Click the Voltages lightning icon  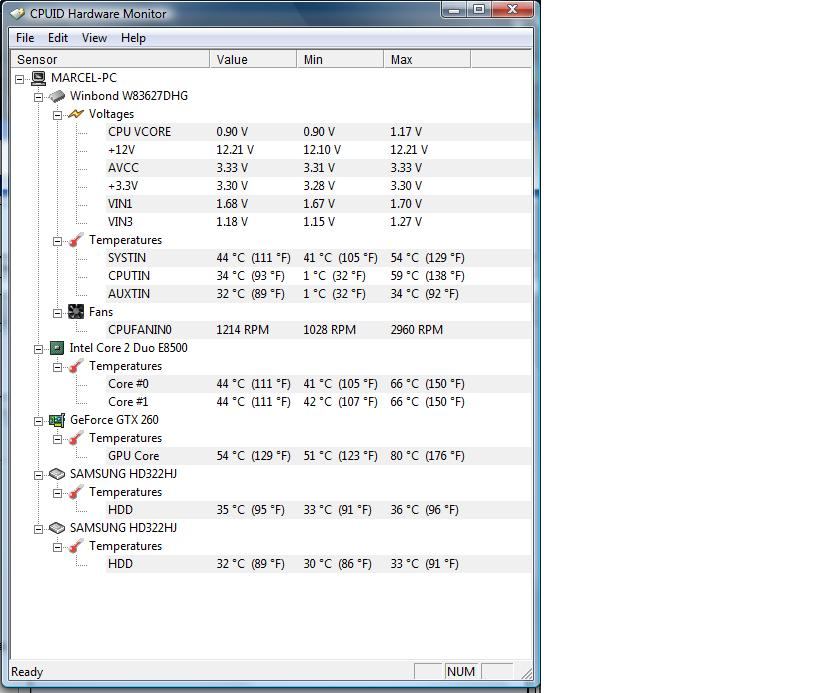76,114
